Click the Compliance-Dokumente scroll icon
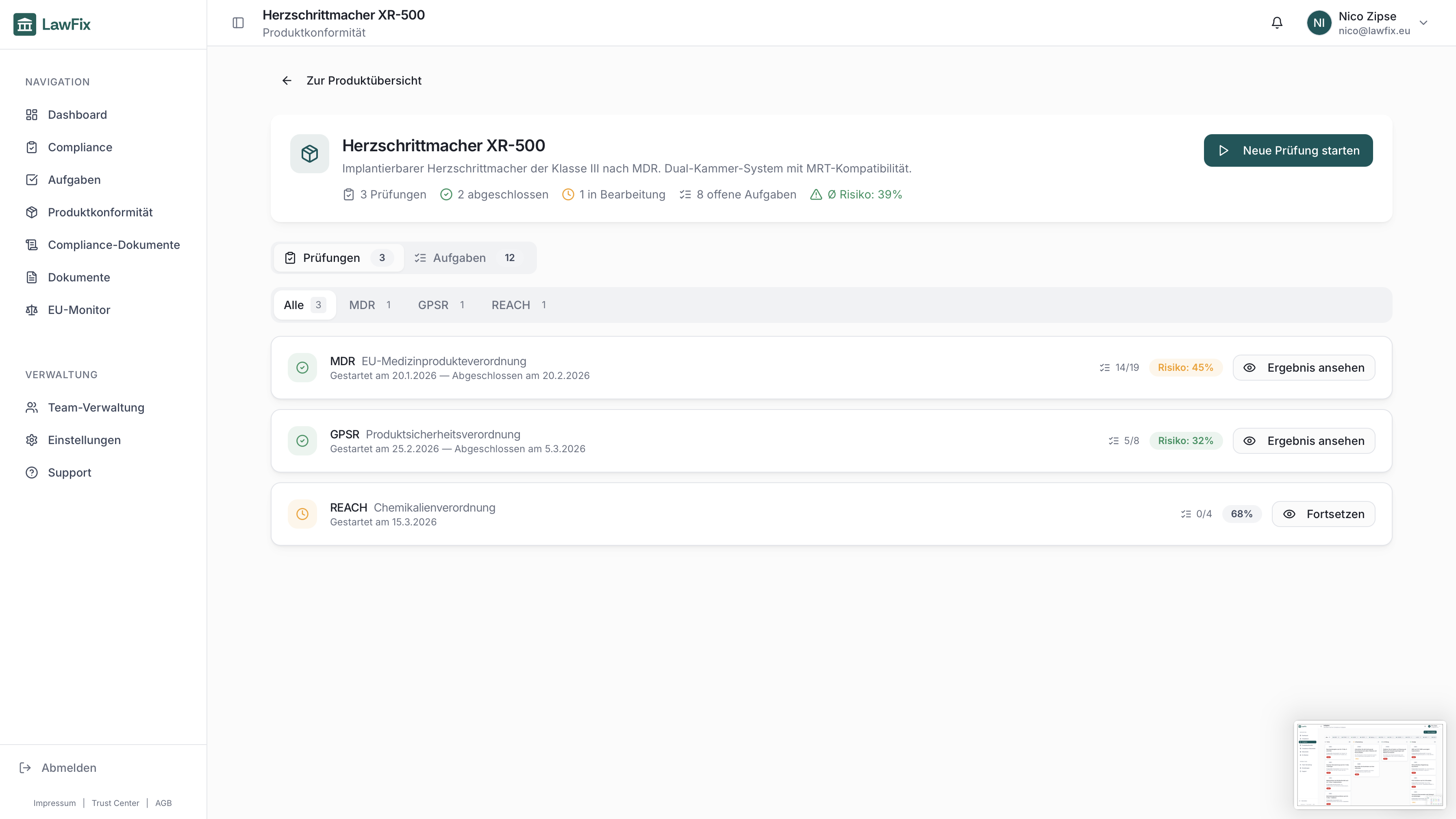1456x819 pixels. [32, 245]
